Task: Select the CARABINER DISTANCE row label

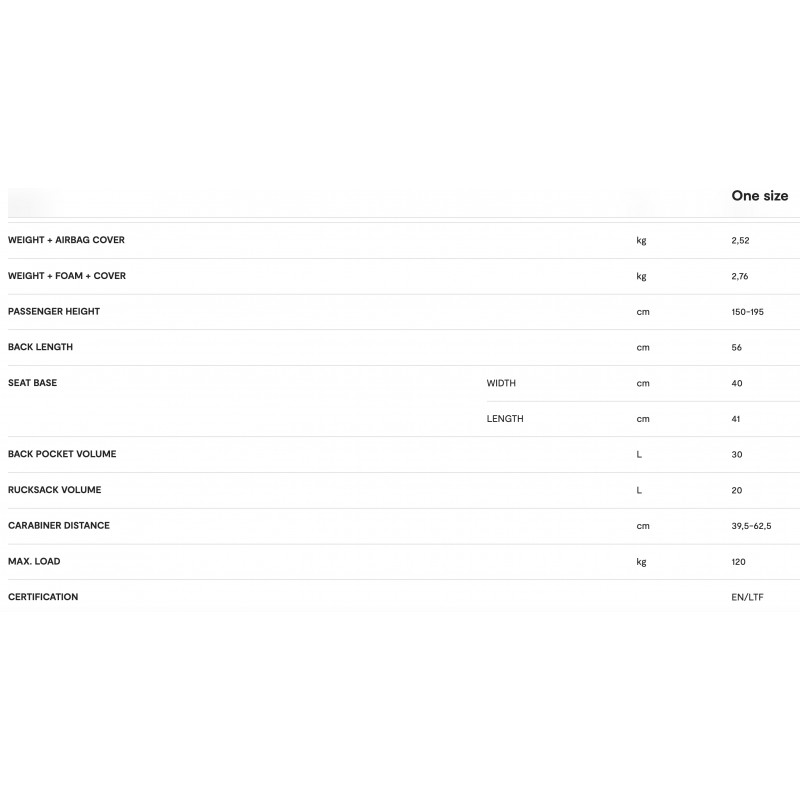Action: [x=59, y=525]
